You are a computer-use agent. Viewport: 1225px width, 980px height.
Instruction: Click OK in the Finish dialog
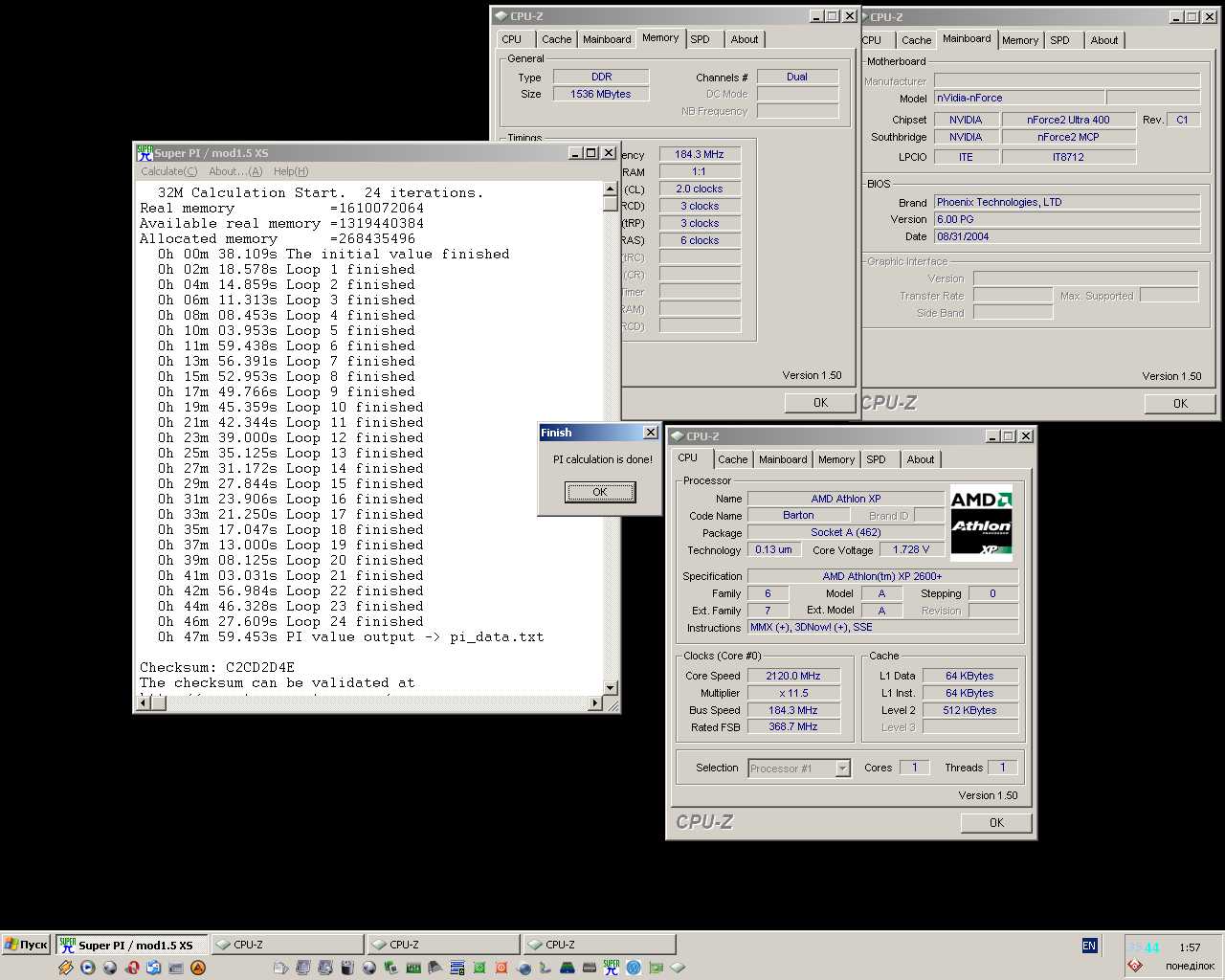[x=600, y=492]
